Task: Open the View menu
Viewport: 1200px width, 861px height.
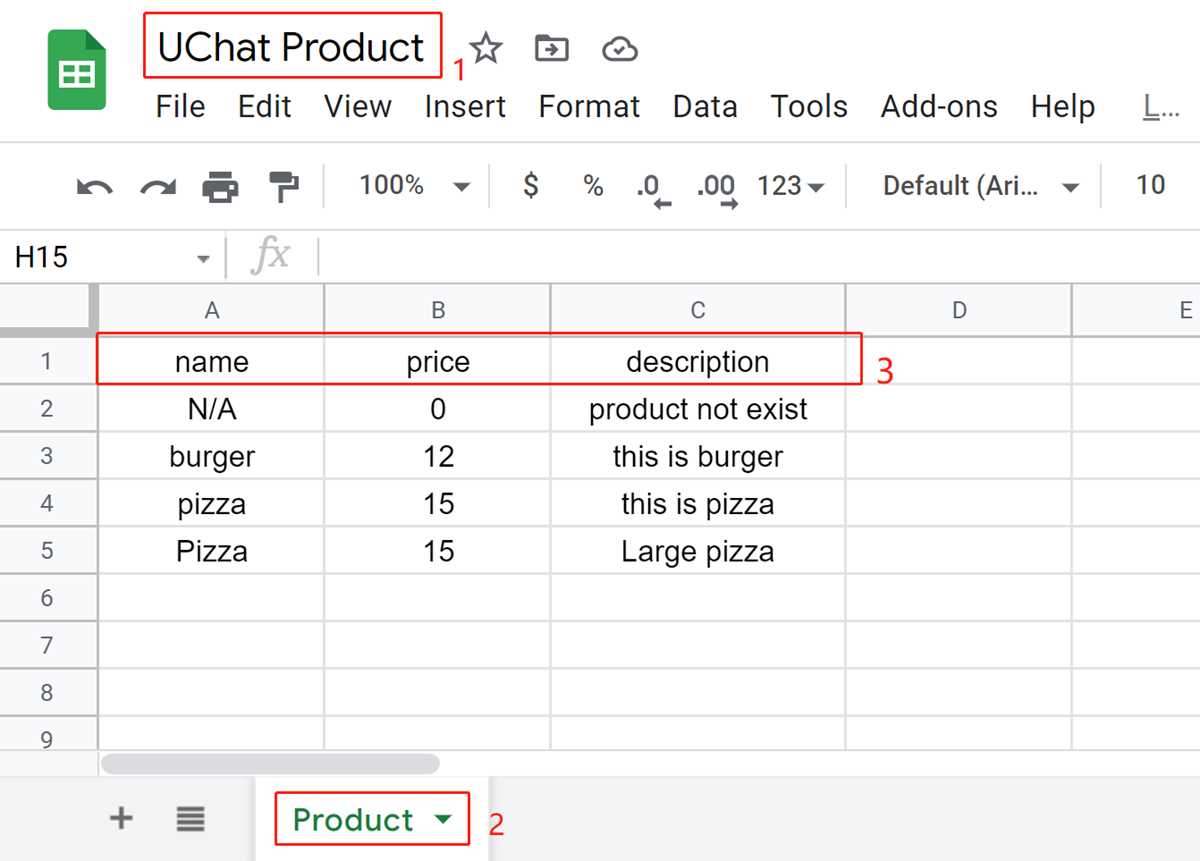Action: click(358, 107)
